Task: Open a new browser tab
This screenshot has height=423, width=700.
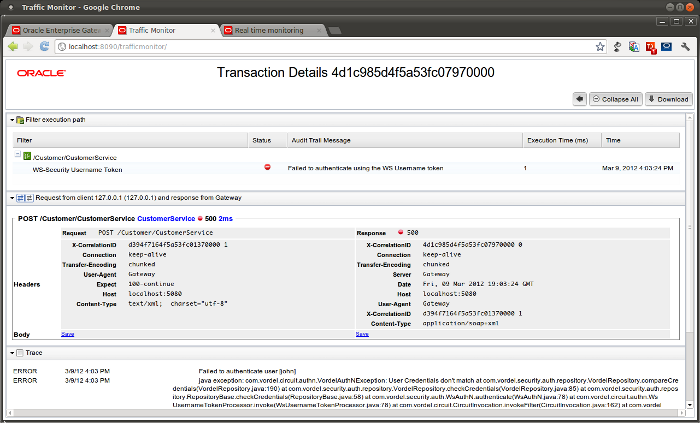Action: tap(334, 30)
